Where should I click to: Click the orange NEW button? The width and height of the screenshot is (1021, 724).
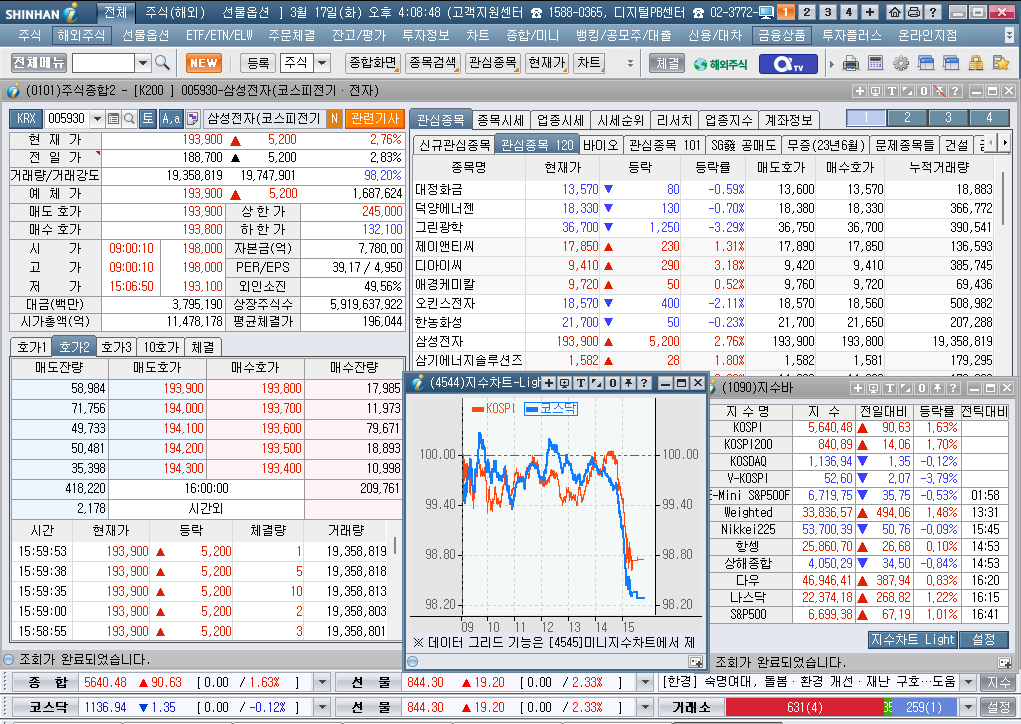[204, 63]
